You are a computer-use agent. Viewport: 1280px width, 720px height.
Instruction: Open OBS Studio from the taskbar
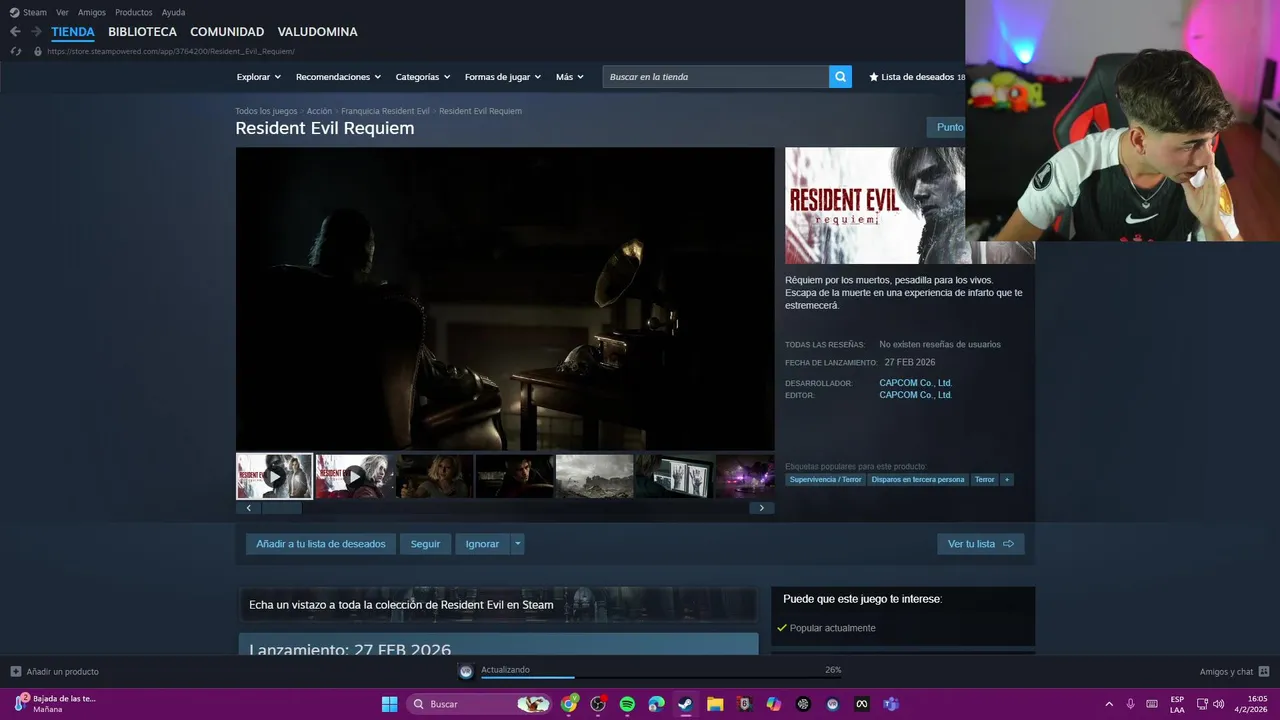click(x=598, y=704)
